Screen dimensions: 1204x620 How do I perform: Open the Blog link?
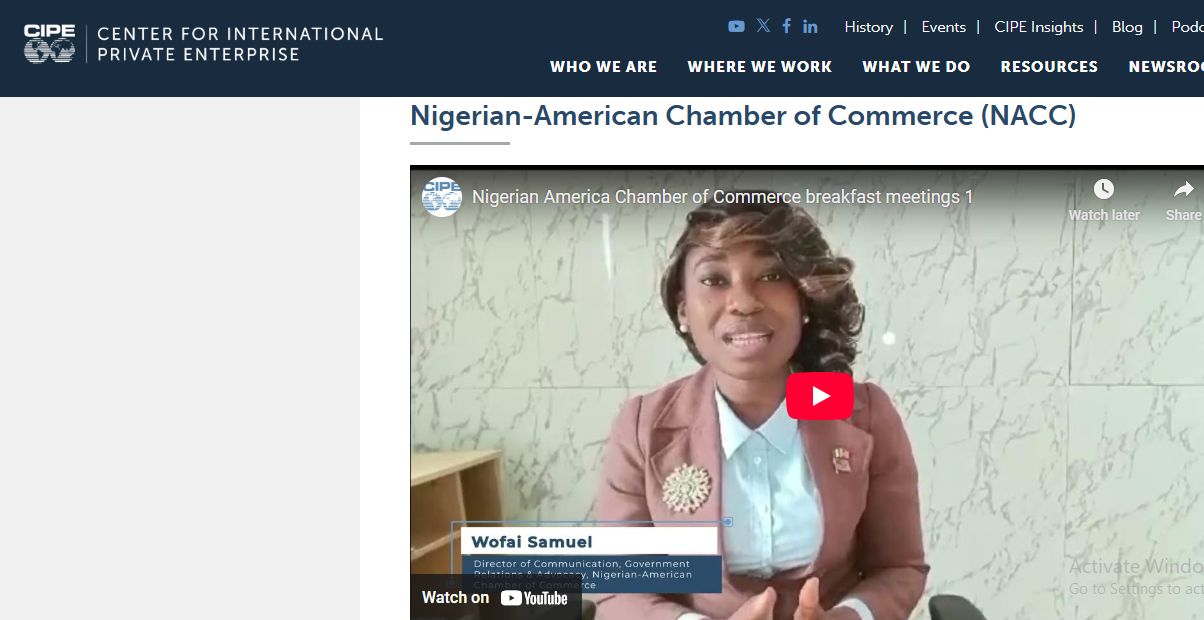coord(1127,27)
